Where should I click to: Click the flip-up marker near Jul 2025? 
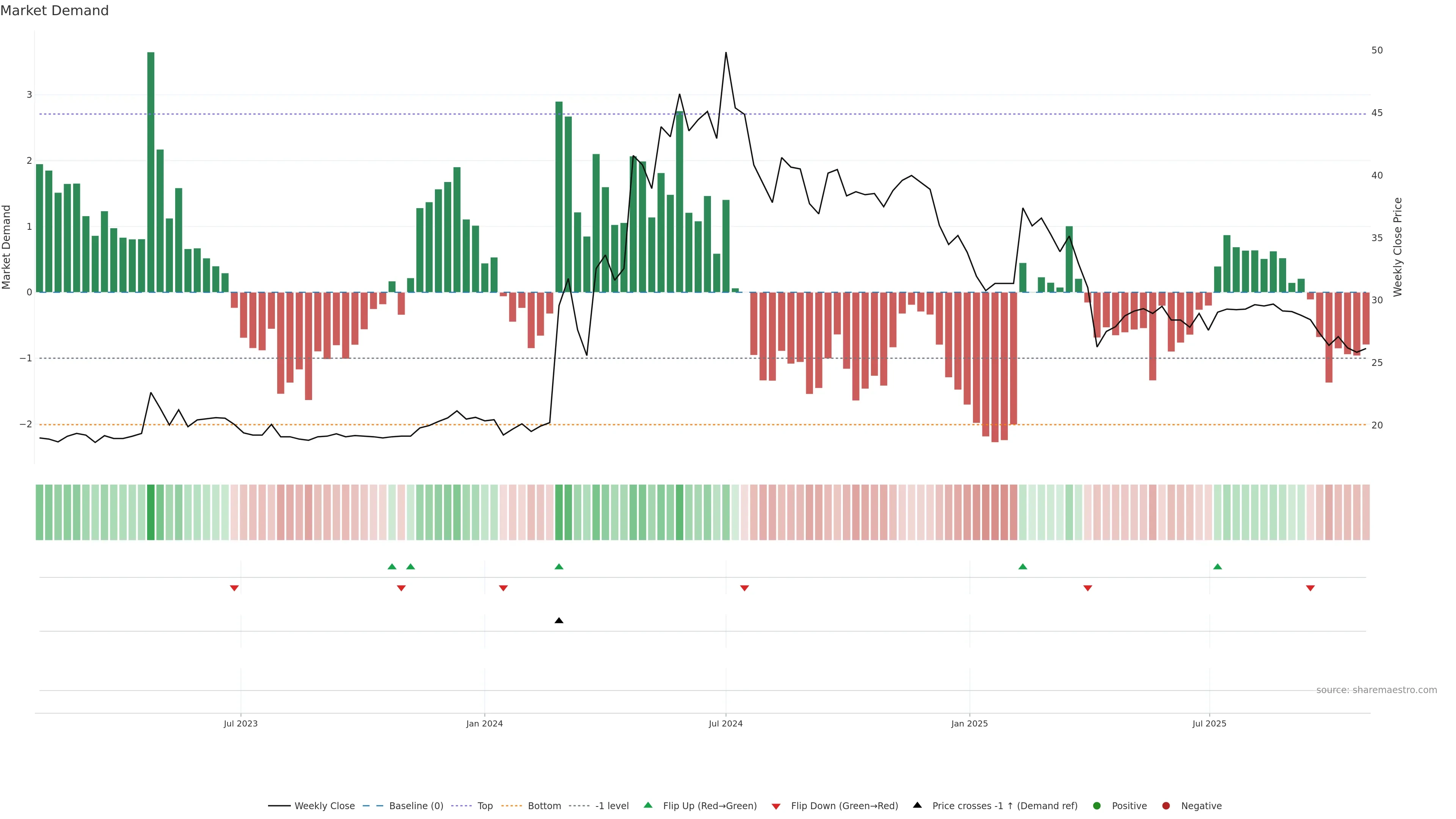click(x=1218, y=566)
